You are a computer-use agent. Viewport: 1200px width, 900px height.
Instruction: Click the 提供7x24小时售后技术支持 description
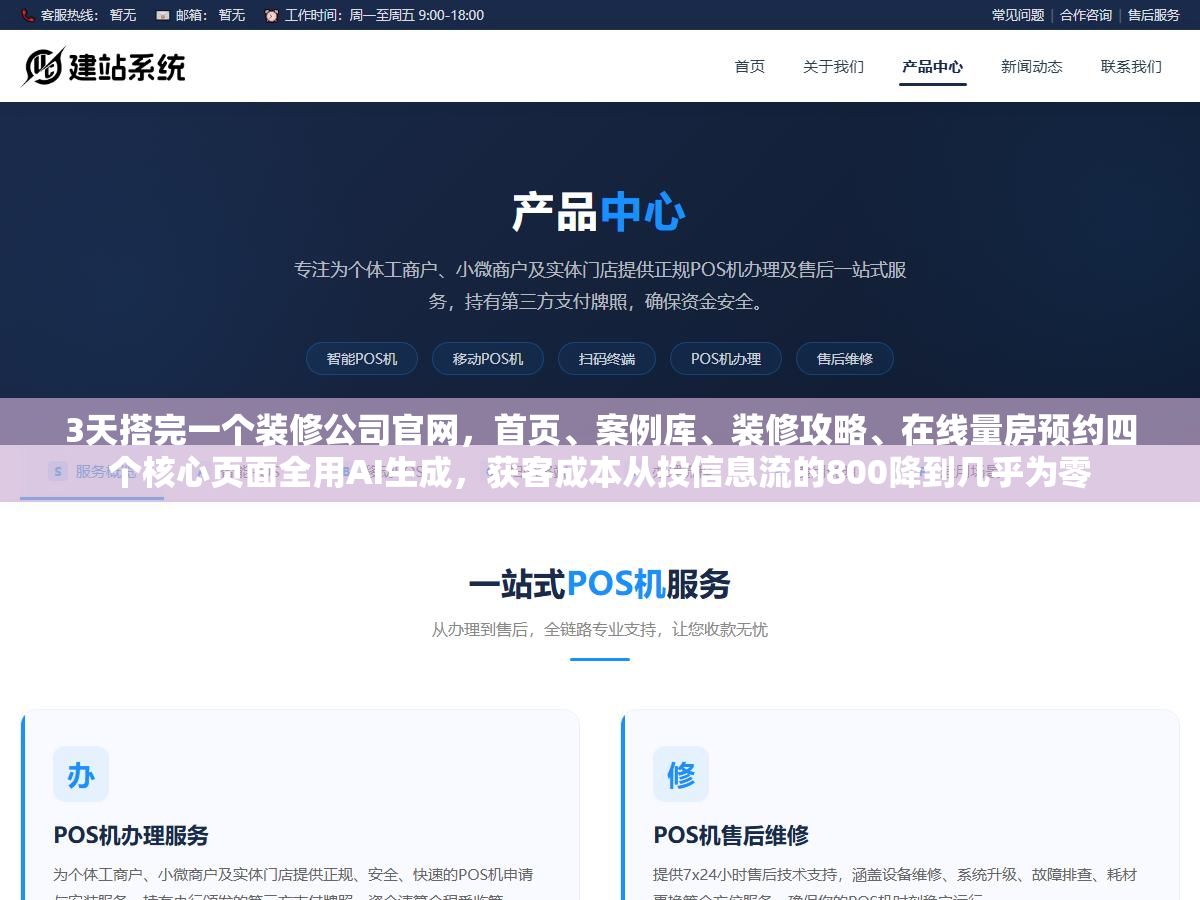(895, 885)
